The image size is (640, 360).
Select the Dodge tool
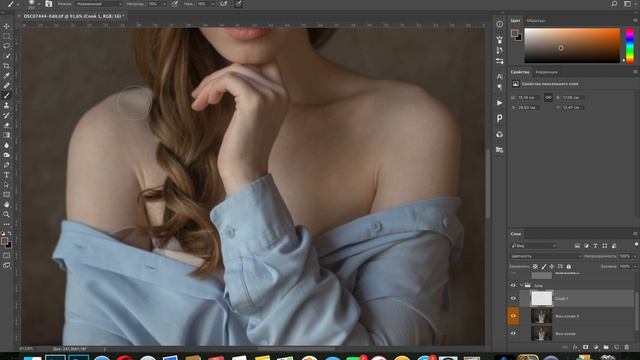coord(7,155)
